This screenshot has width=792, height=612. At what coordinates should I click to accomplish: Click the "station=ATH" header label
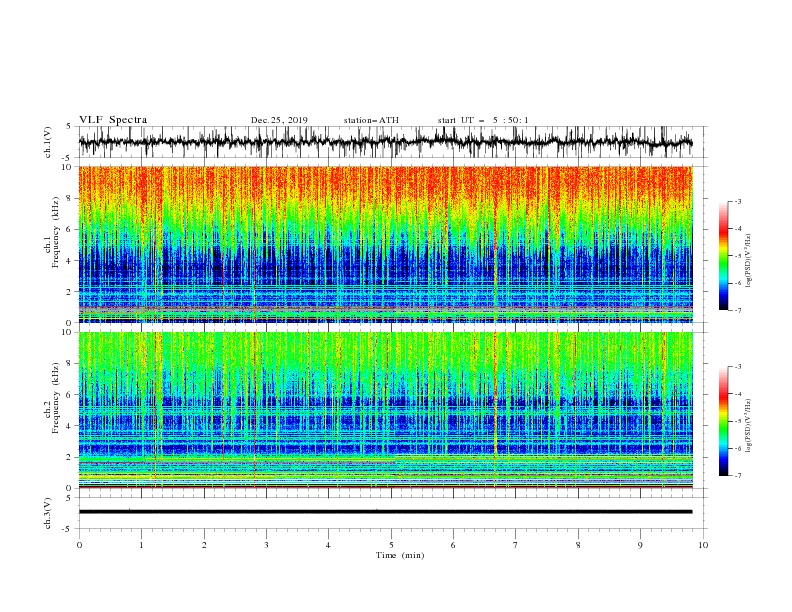pyautogui.click(x=371, y=120)
